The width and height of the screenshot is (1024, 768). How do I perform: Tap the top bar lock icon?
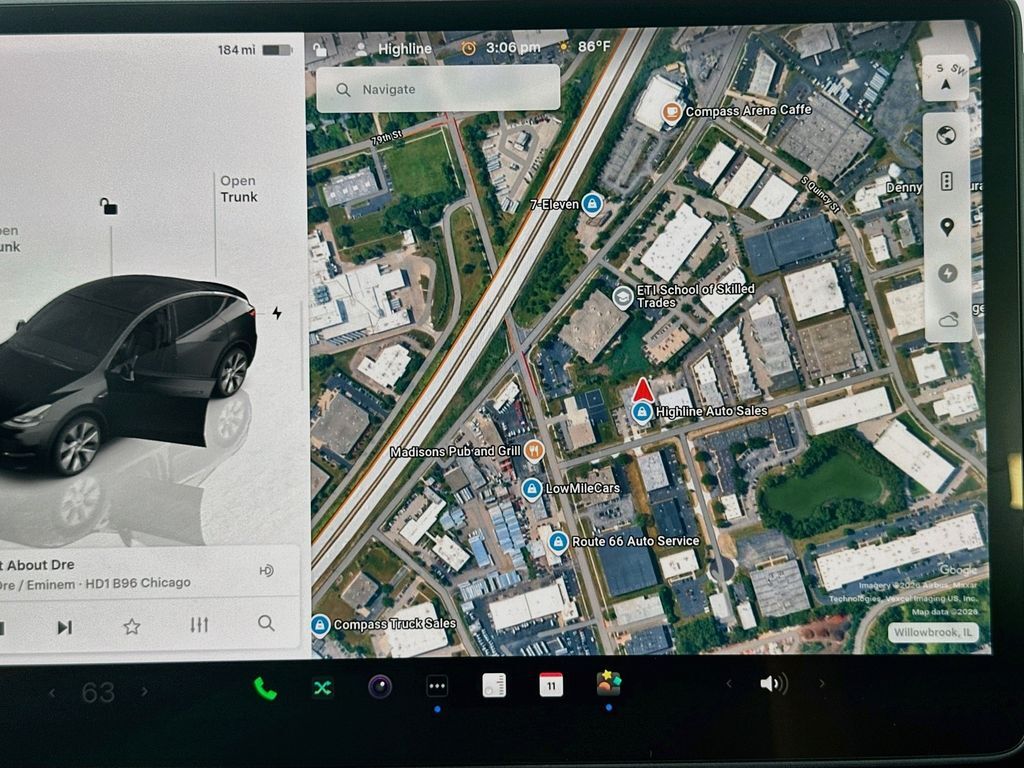pyautogui.click(x=319, y=49)
